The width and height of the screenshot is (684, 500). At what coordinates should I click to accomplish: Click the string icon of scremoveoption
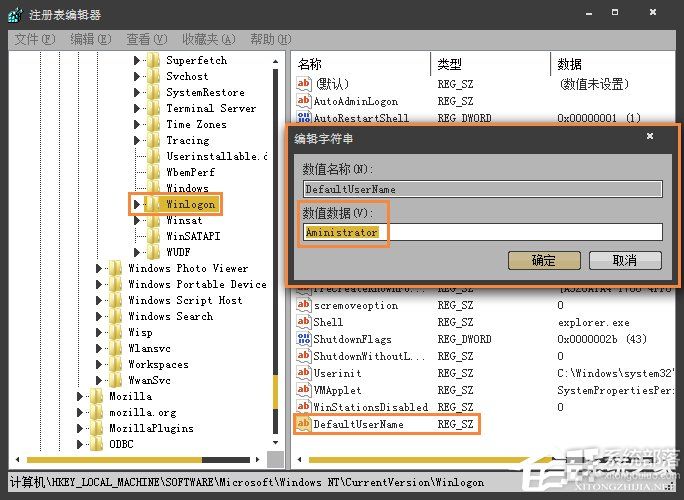[x=304, y=305]
